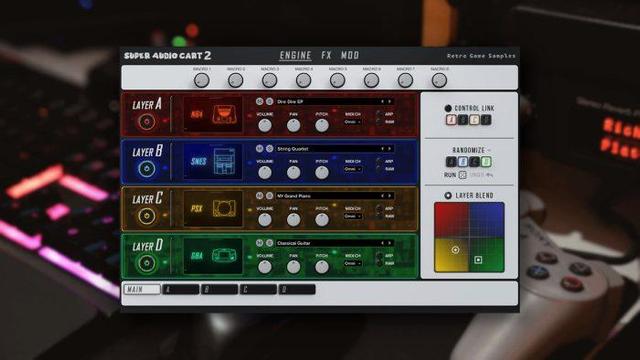Open the MIDI CH Omni dropdown on Layer B

(353, 169)
